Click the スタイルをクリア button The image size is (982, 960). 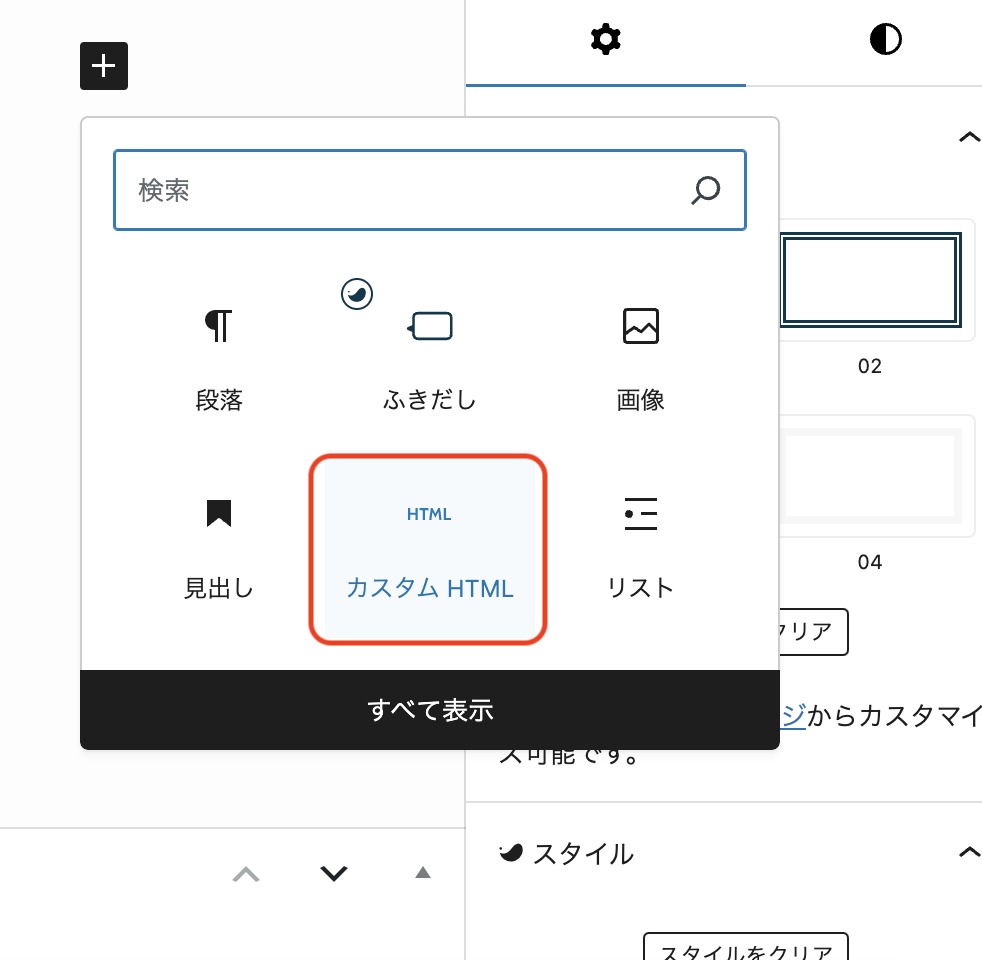[x=746, y=947]
